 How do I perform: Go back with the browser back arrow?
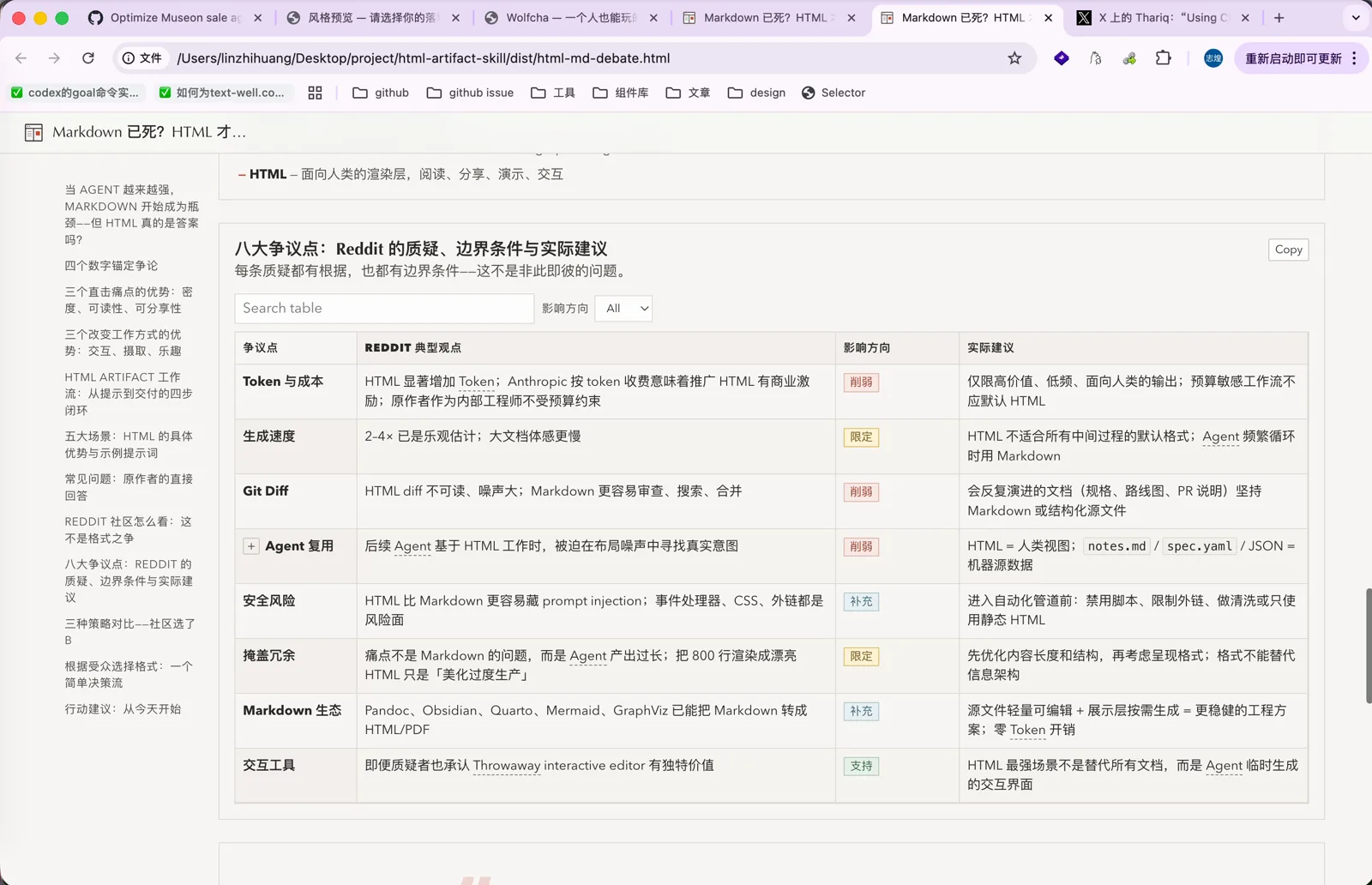click(x=21, y=58)
